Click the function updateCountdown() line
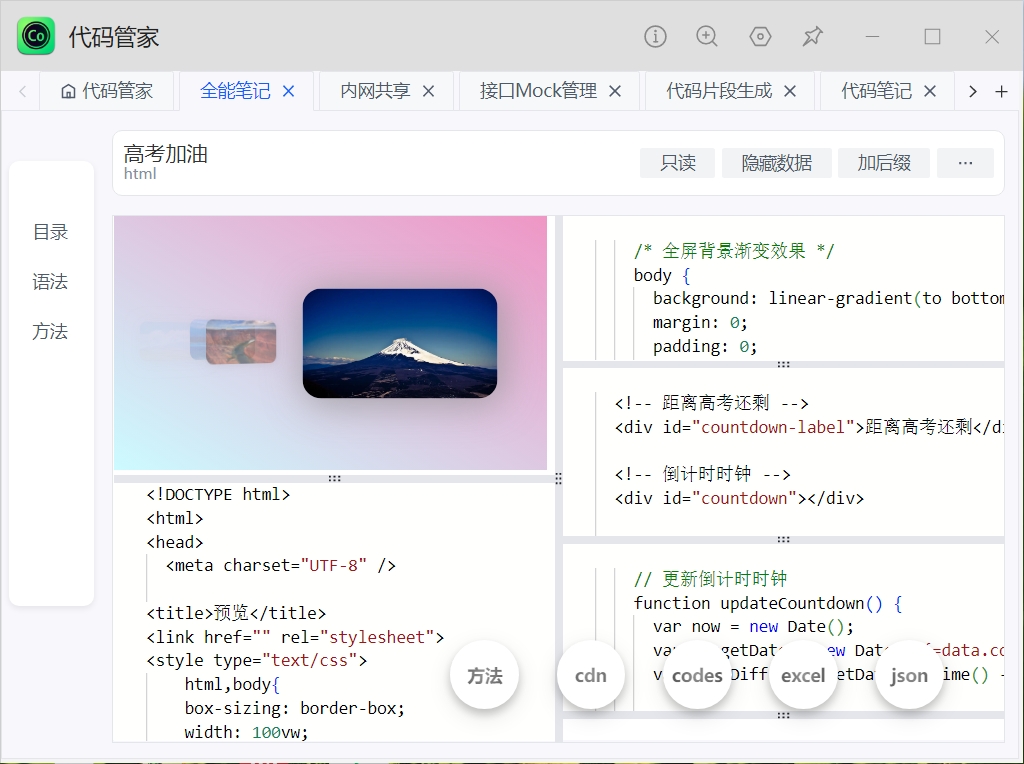 click(768, 603)
